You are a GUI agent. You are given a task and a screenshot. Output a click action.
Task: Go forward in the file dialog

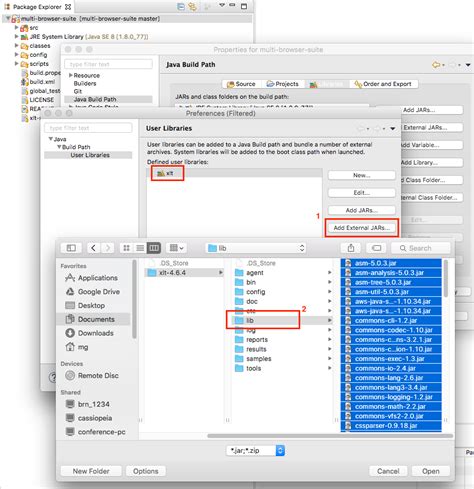(107, 248)
